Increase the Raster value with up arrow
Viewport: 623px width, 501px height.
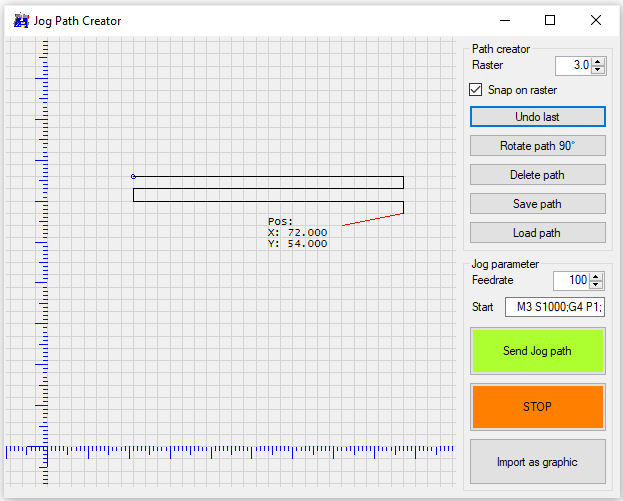tap(598, 61)
